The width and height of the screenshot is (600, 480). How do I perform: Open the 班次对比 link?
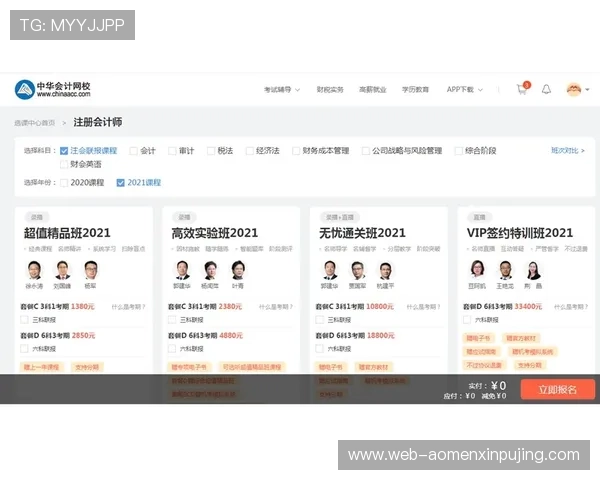tap(568, 150)
